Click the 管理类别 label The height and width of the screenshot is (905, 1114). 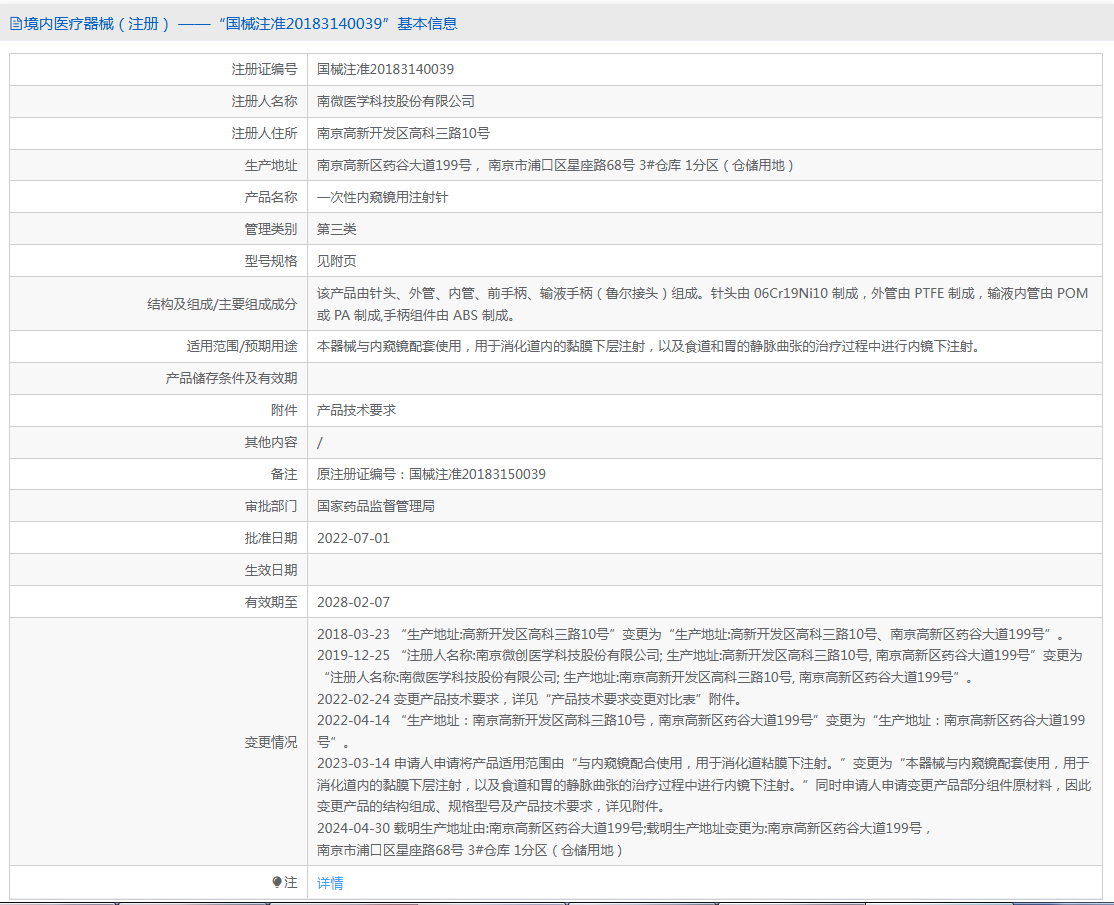pos(271,229)
